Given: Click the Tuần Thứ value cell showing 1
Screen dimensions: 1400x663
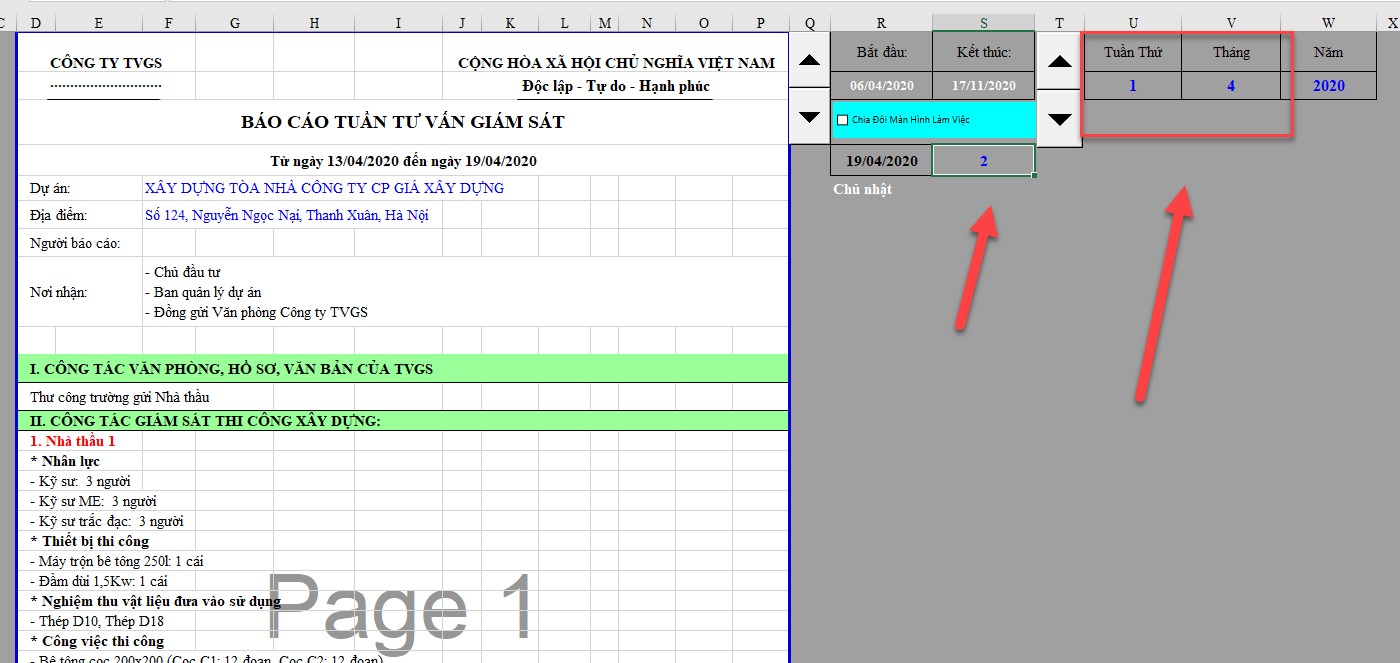Looking at the screenshot, I should 1132,86.
